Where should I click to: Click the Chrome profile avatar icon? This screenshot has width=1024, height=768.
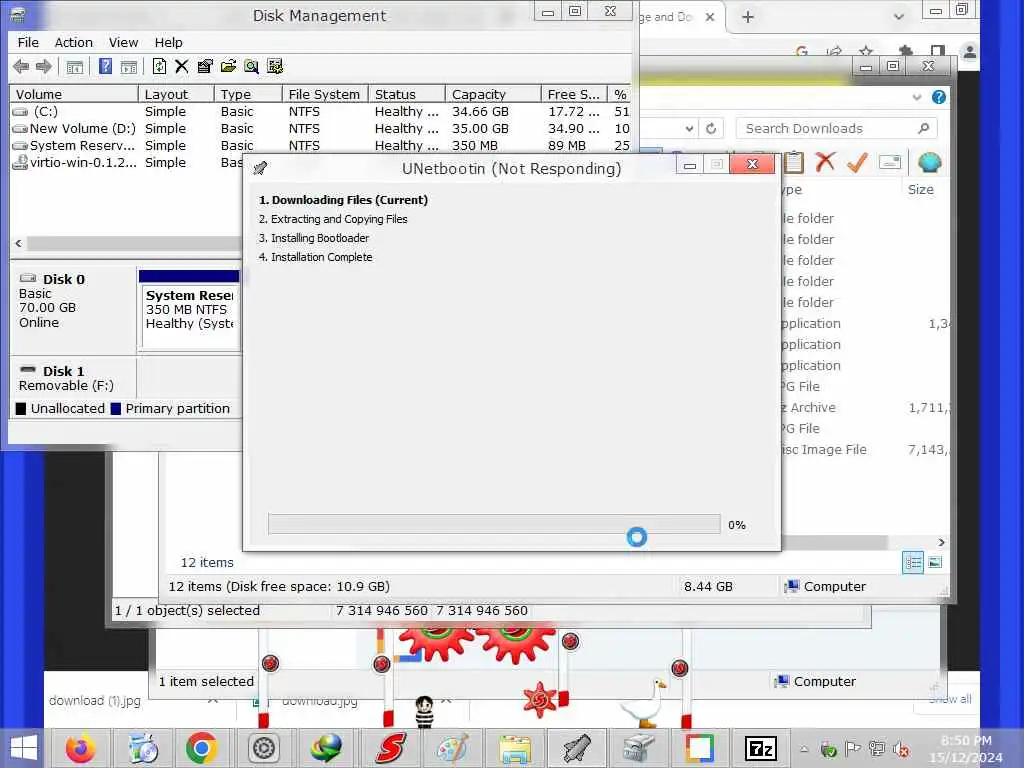pyautogui.click(x=969, y=52)
